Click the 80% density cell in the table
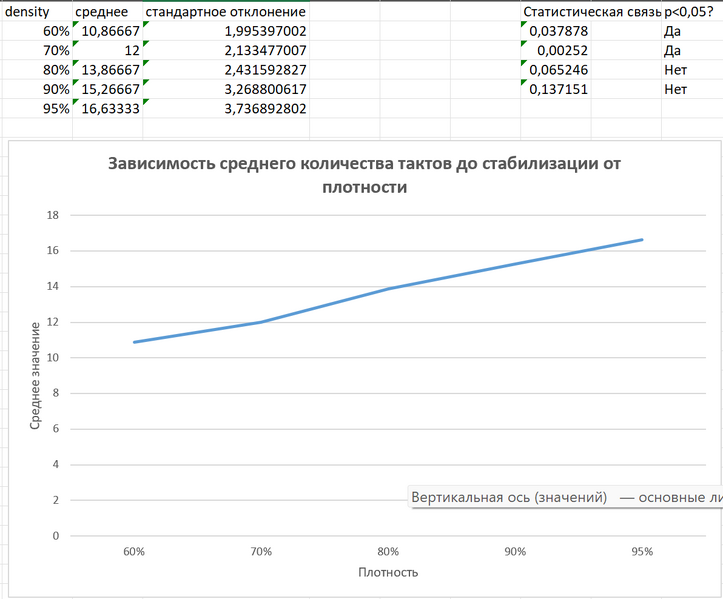The image size is (723, 599). pos(37,70)
